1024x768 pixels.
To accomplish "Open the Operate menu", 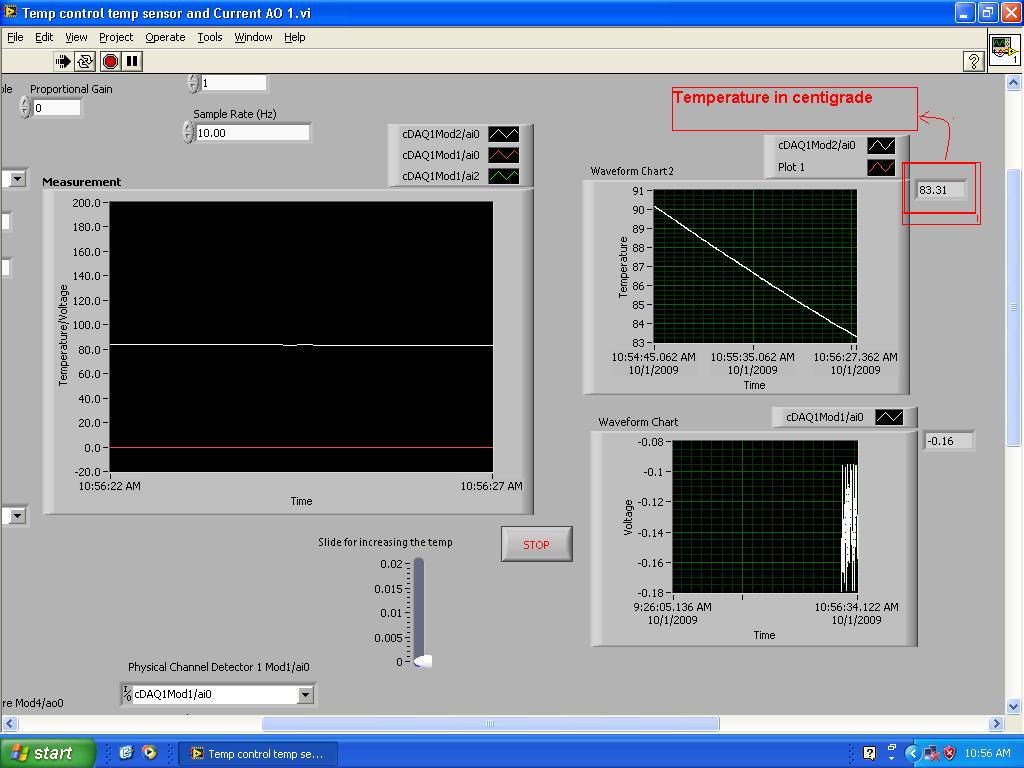I will click(x=165, y=37).
